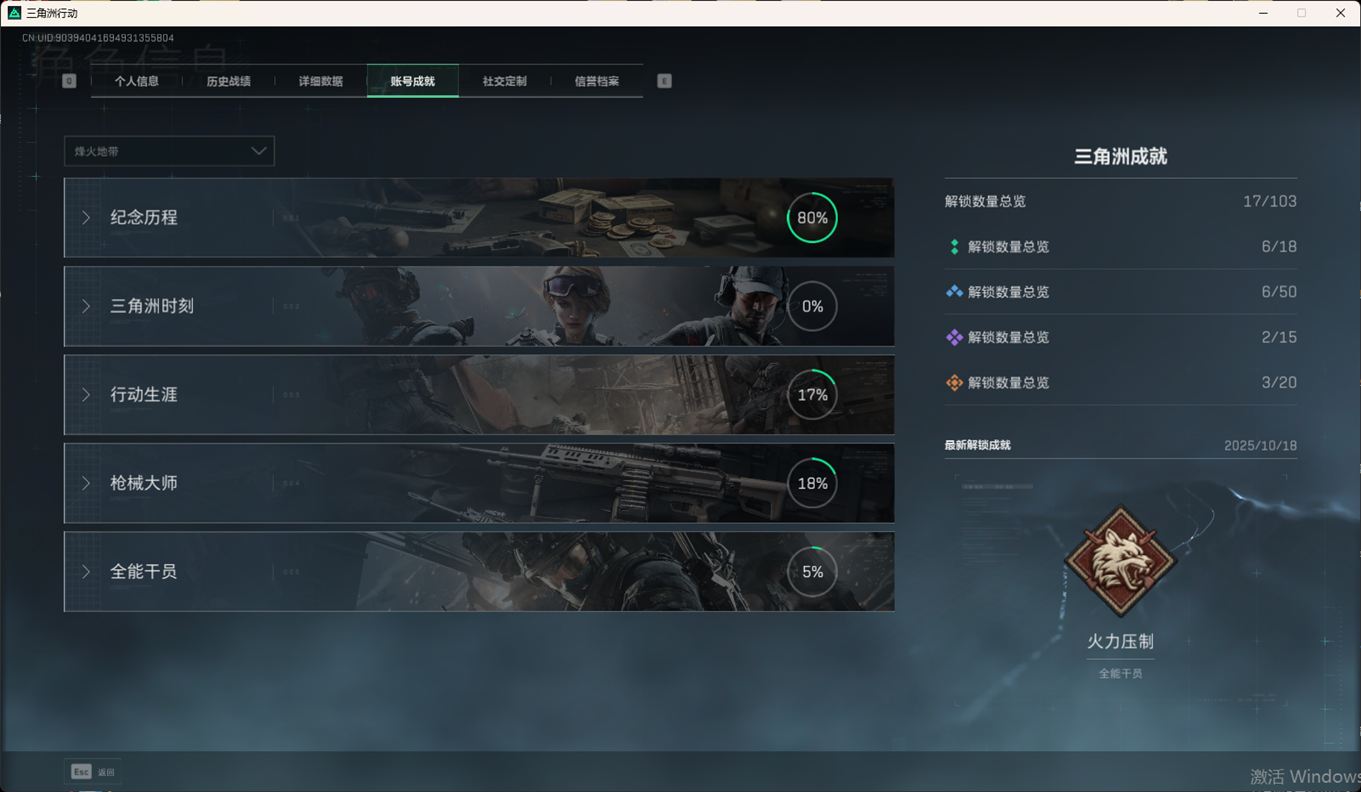This screenshot has width=1361, height=792.
Task: Expand the 行动生涯 category chevron
Action: [86, 395]
